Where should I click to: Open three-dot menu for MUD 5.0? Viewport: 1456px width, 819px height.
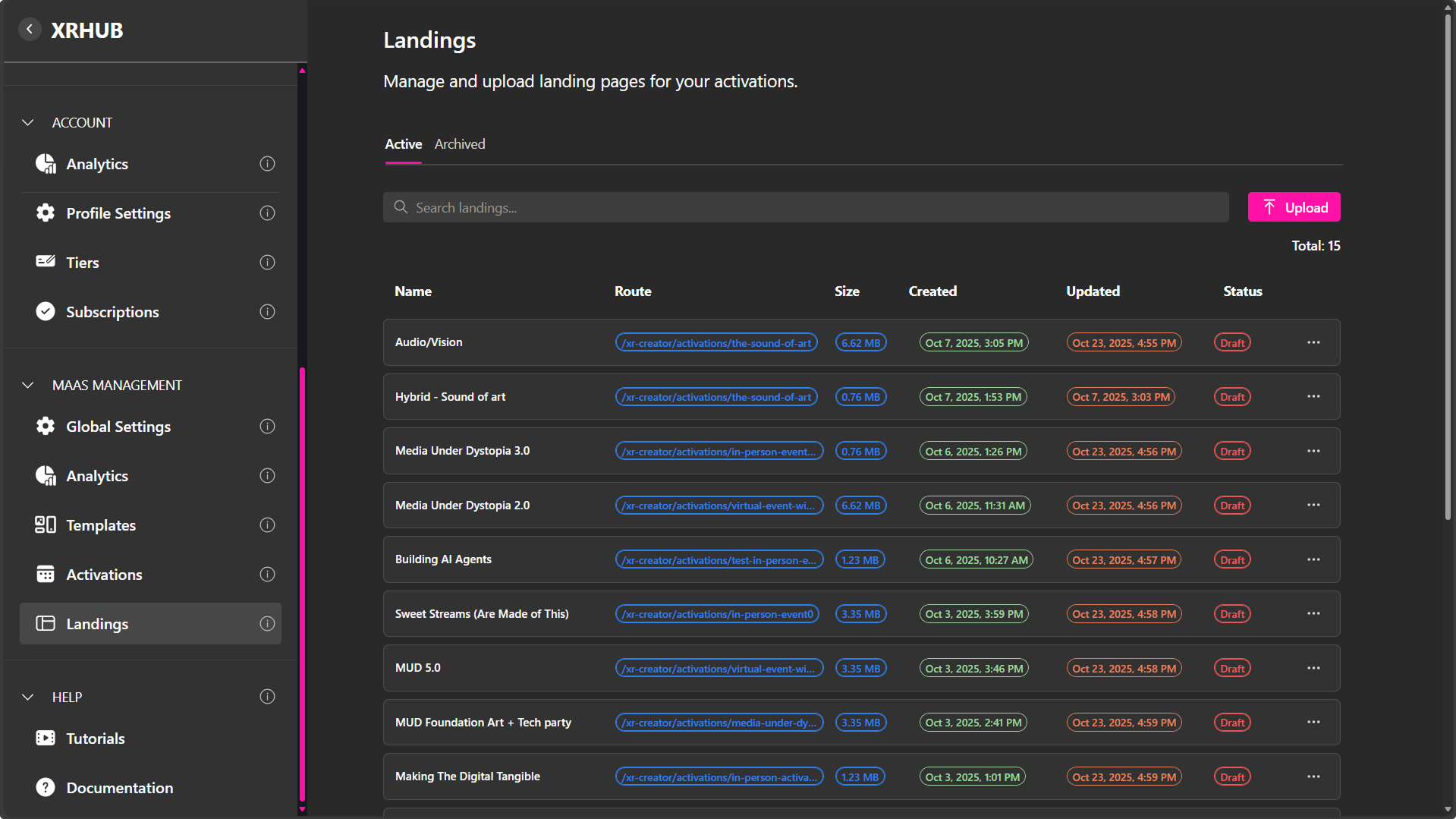pos(1313,668)
